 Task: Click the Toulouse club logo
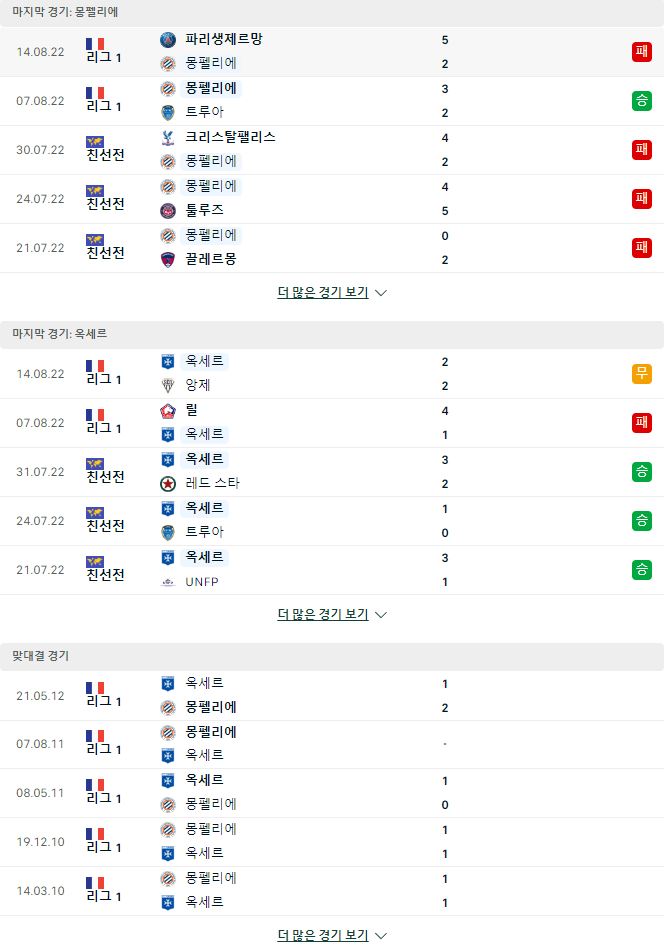click(168, 211)
